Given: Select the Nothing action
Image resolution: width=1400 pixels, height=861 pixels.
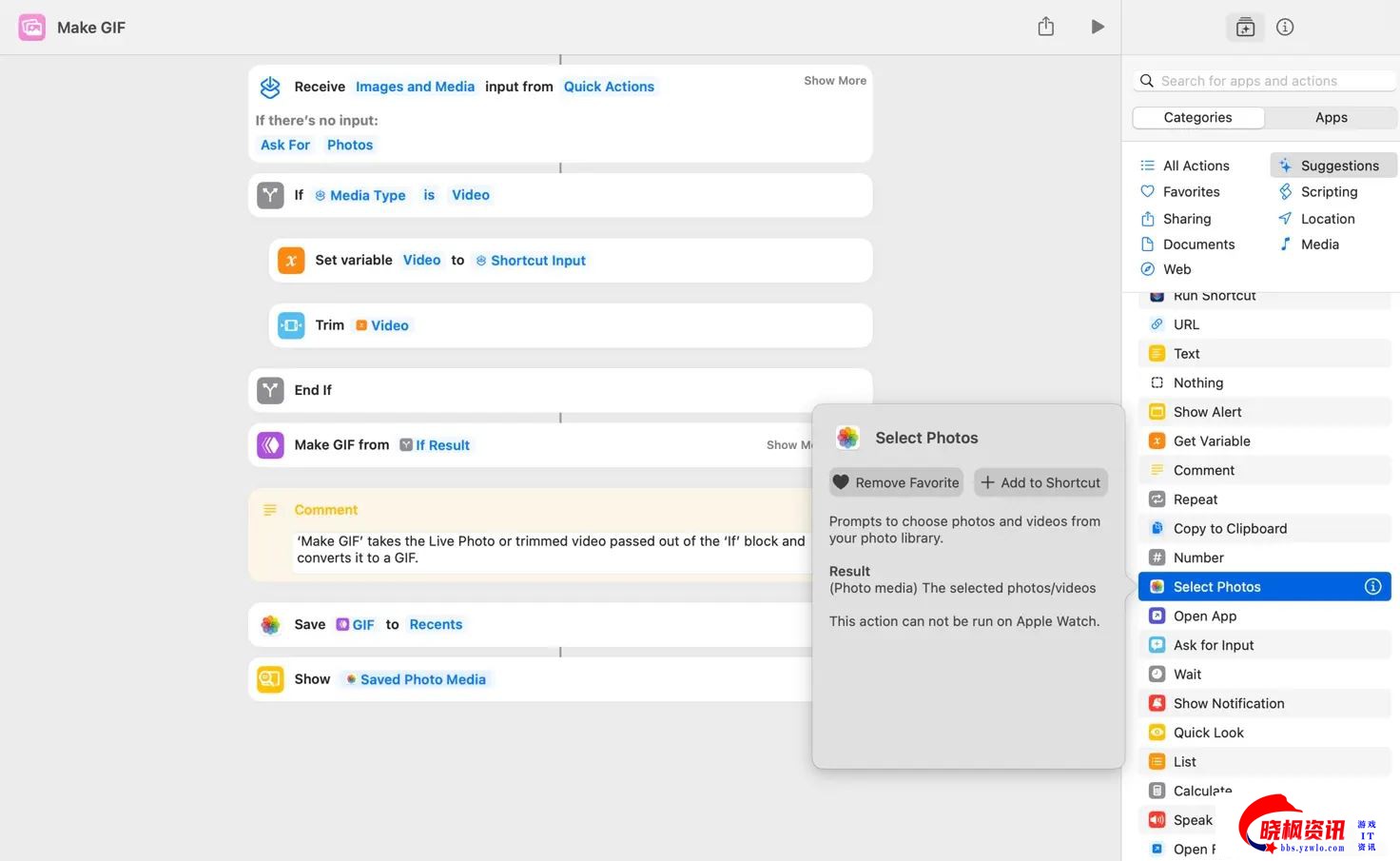Looking at the screenshot, I should [1264, 382].
